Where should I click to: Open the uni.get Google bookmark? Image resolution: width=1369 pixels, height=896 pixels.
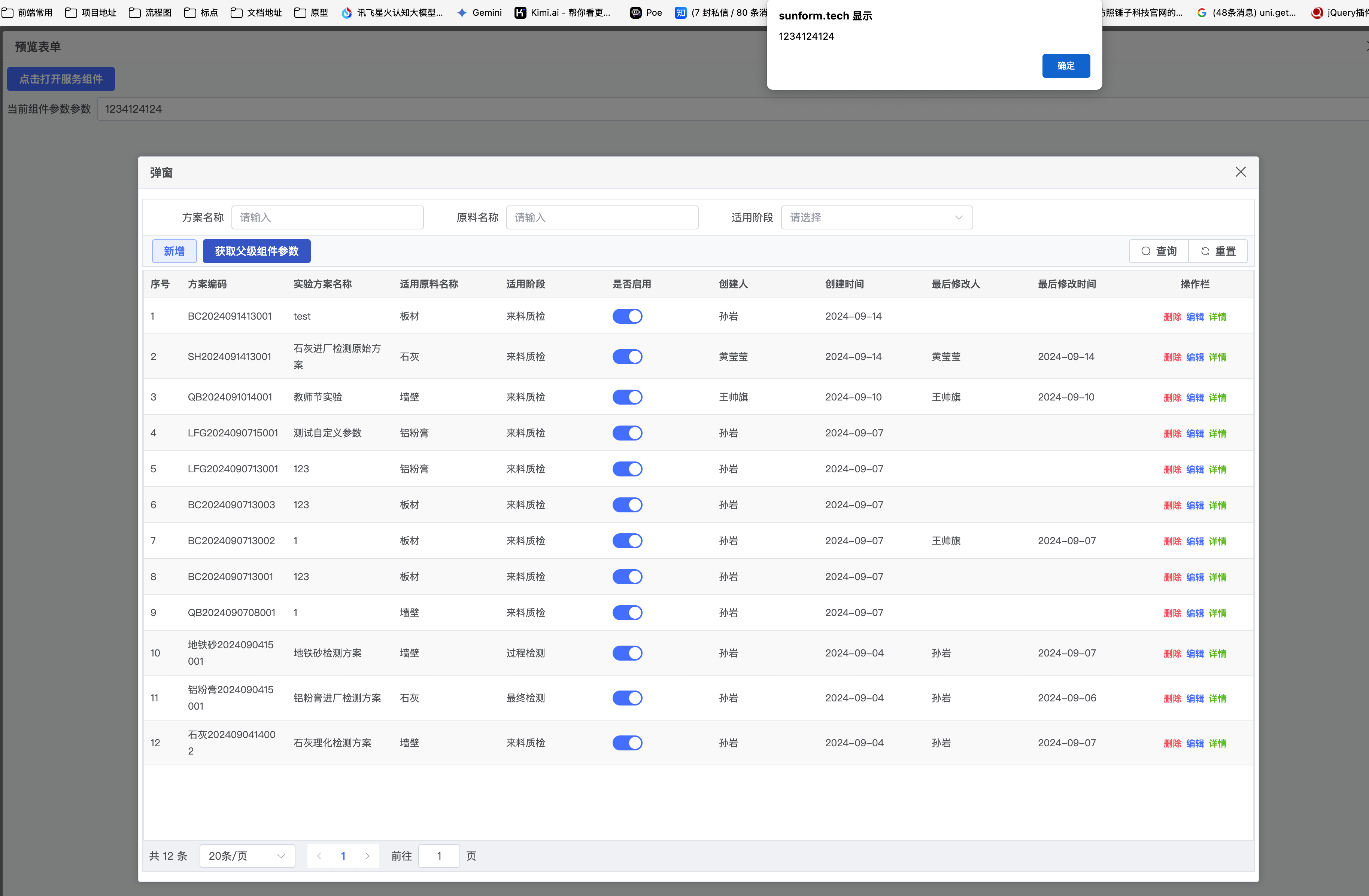(1247, 13)
